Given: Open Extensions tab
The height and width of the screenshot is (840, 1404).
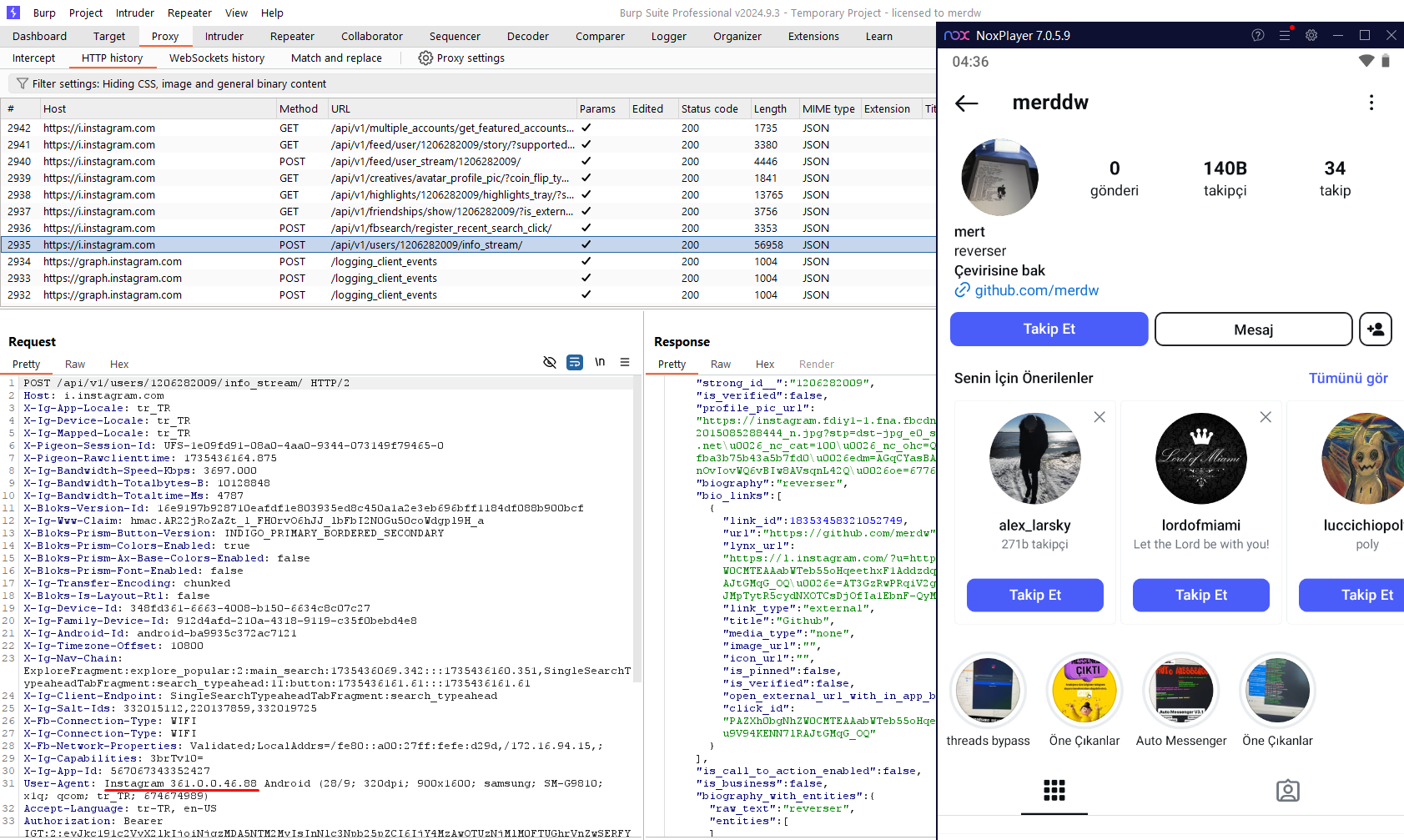Looking at the screenshot, I should (x=813, y=36).
